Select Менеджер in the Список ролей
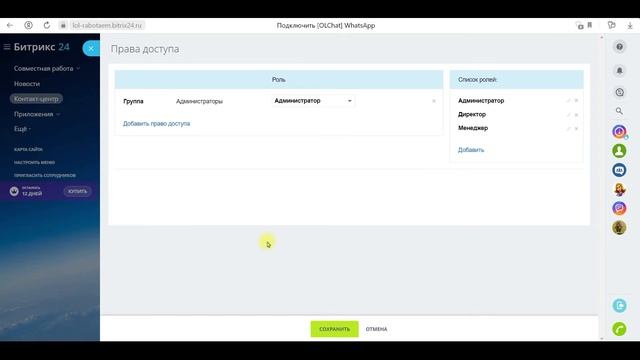Image resolution: width=640 pixels, height=360 pixels. [x=473, y=128]
